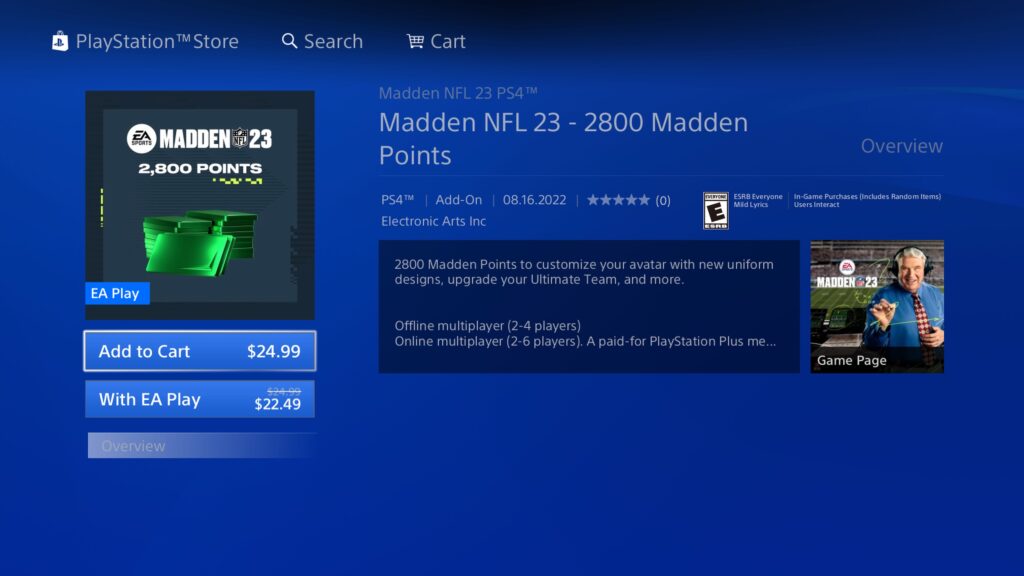Click the ESRB Everyone rating badge
Screen dimensions: 1024x576
716,210
